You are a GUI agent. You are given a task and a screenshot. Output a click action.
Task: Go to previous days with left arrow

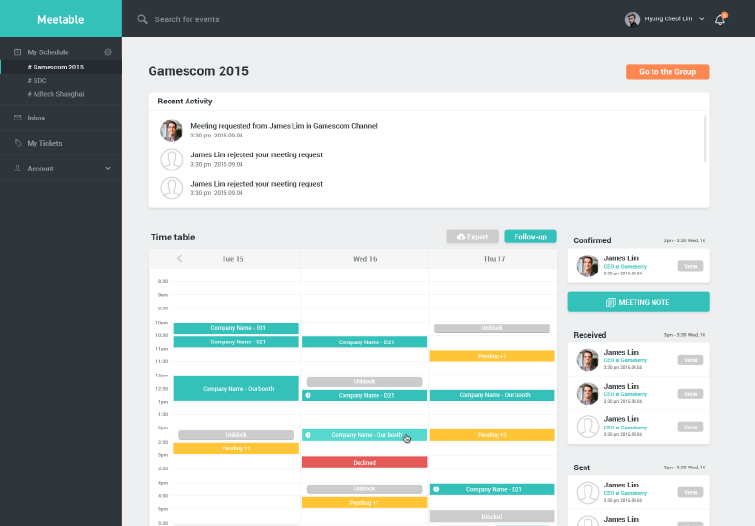click(180, 259)
